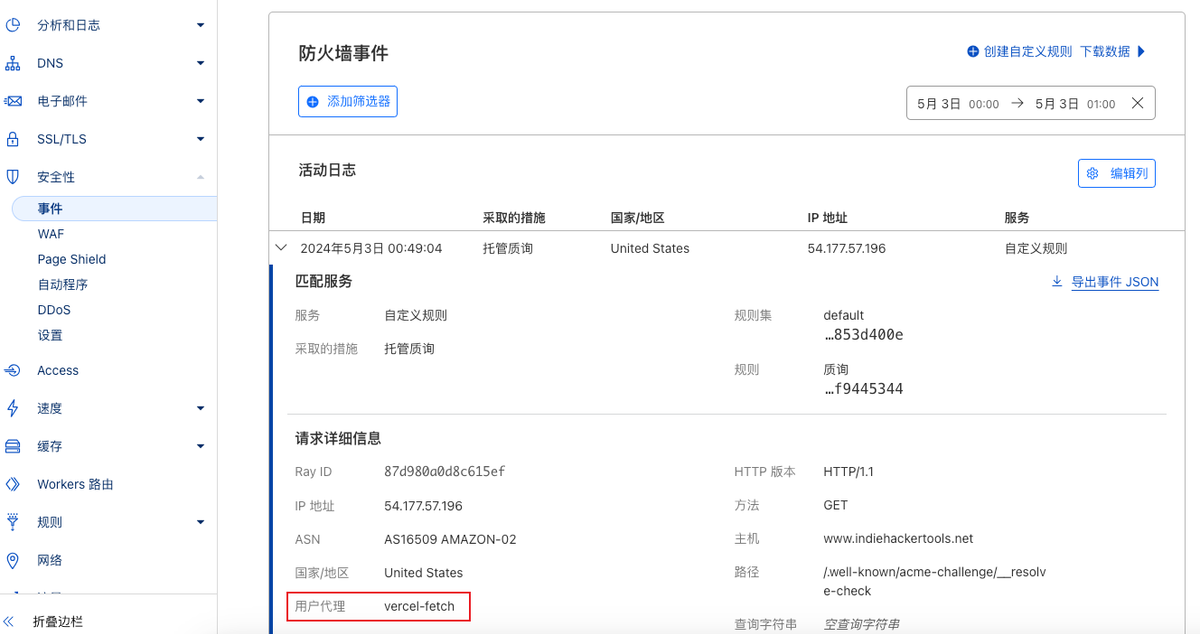Click the Access icon in sidebar

[13, 370]
